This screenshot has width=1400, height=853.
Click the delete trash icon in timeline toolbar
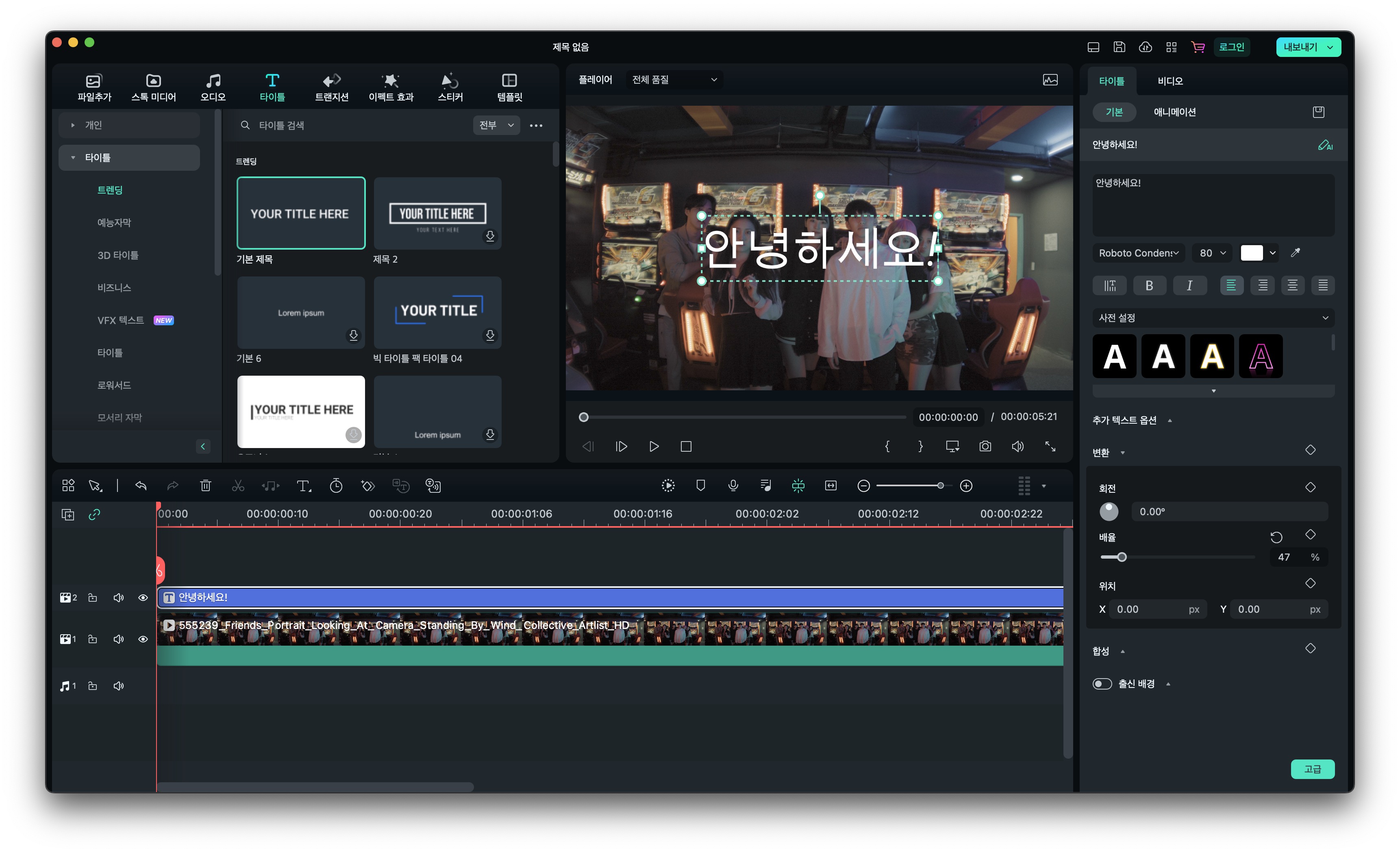pos(206,486)
